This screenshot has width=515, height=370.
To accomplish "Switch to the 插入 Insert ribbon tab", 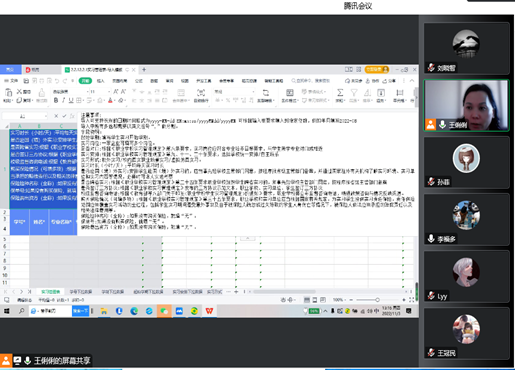I will coord(100,81).
